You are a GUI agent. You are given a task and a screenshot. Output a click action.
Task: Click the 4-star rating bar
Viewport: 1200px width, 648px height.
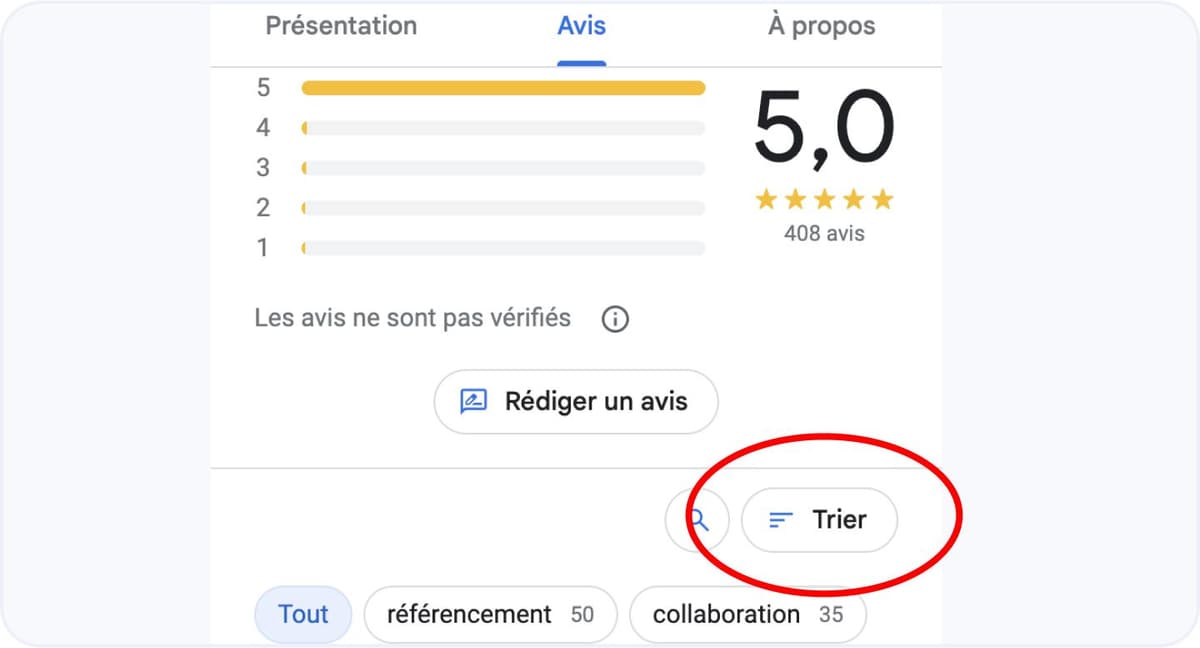503,128
